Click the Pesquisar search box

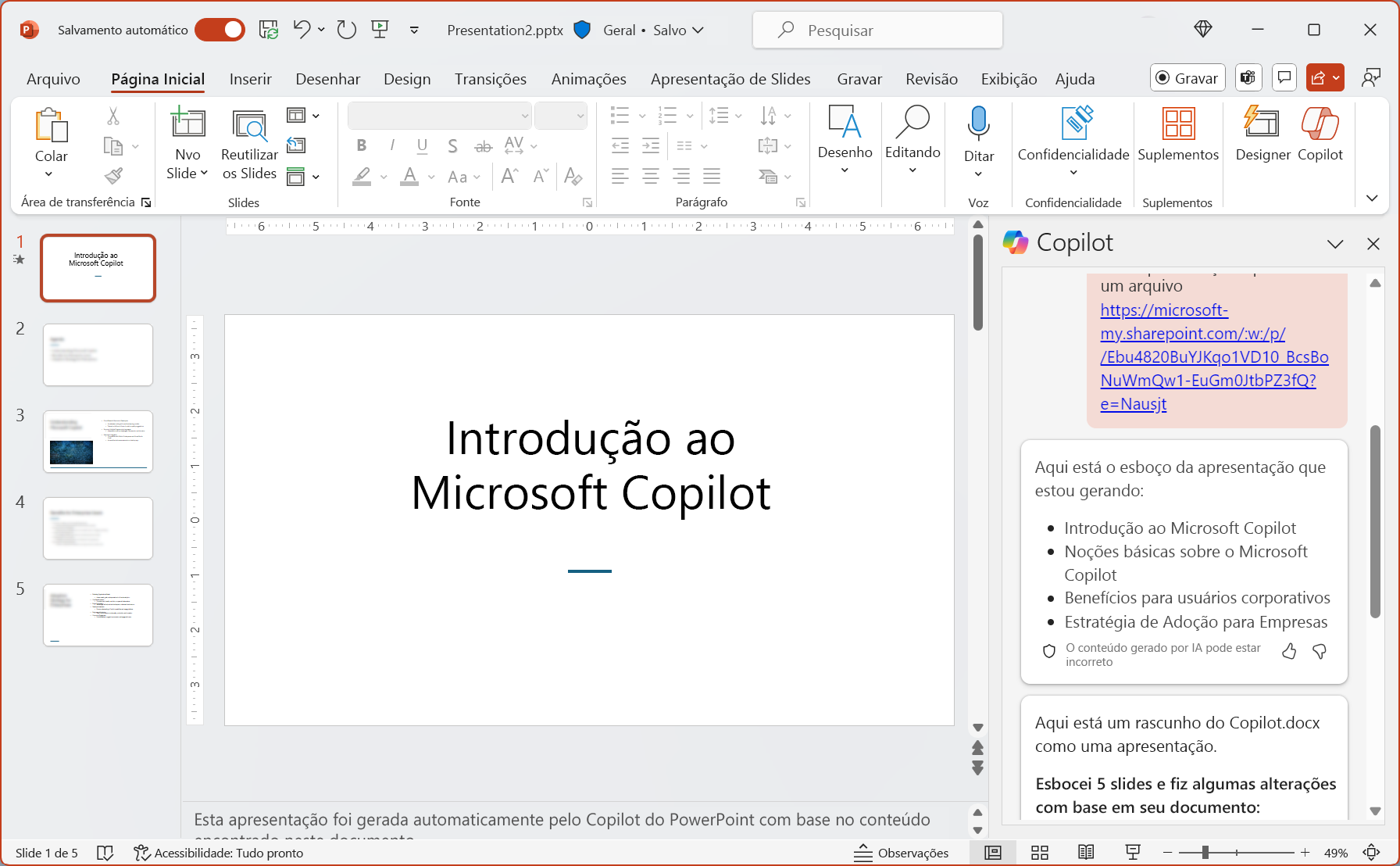tap(877, 30)
